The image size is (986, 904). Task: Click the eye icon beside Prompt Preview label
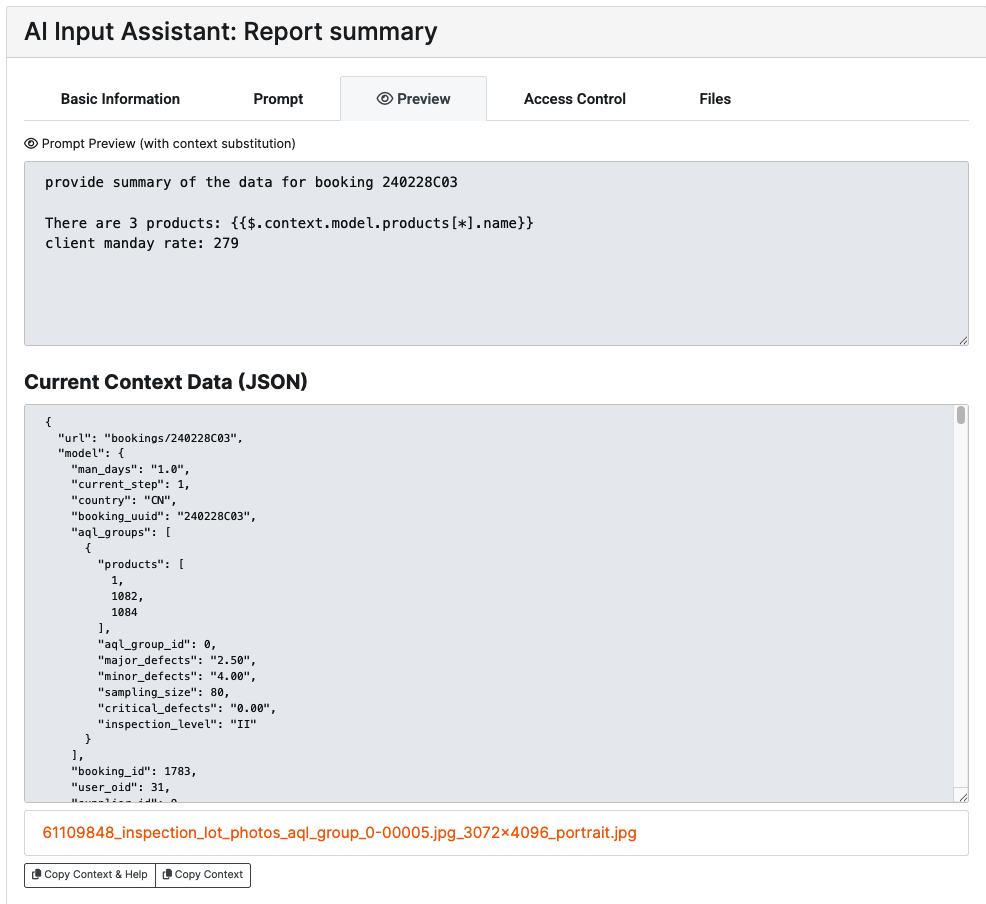(x=31, y=143)
